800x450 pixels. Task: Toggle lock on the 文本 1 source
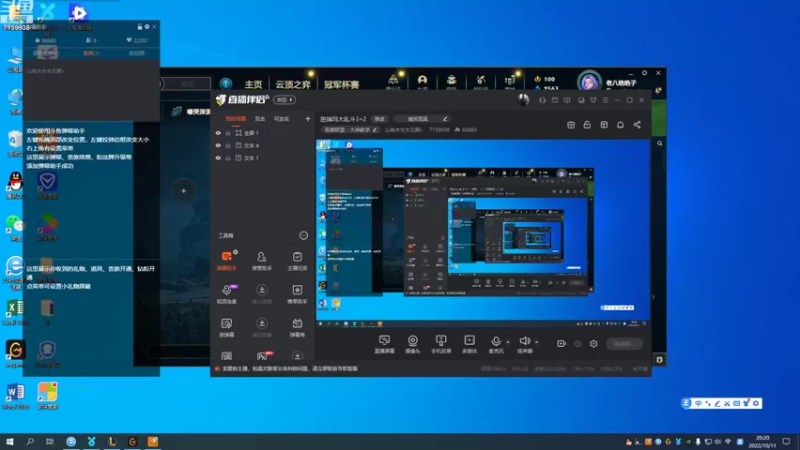228,158
